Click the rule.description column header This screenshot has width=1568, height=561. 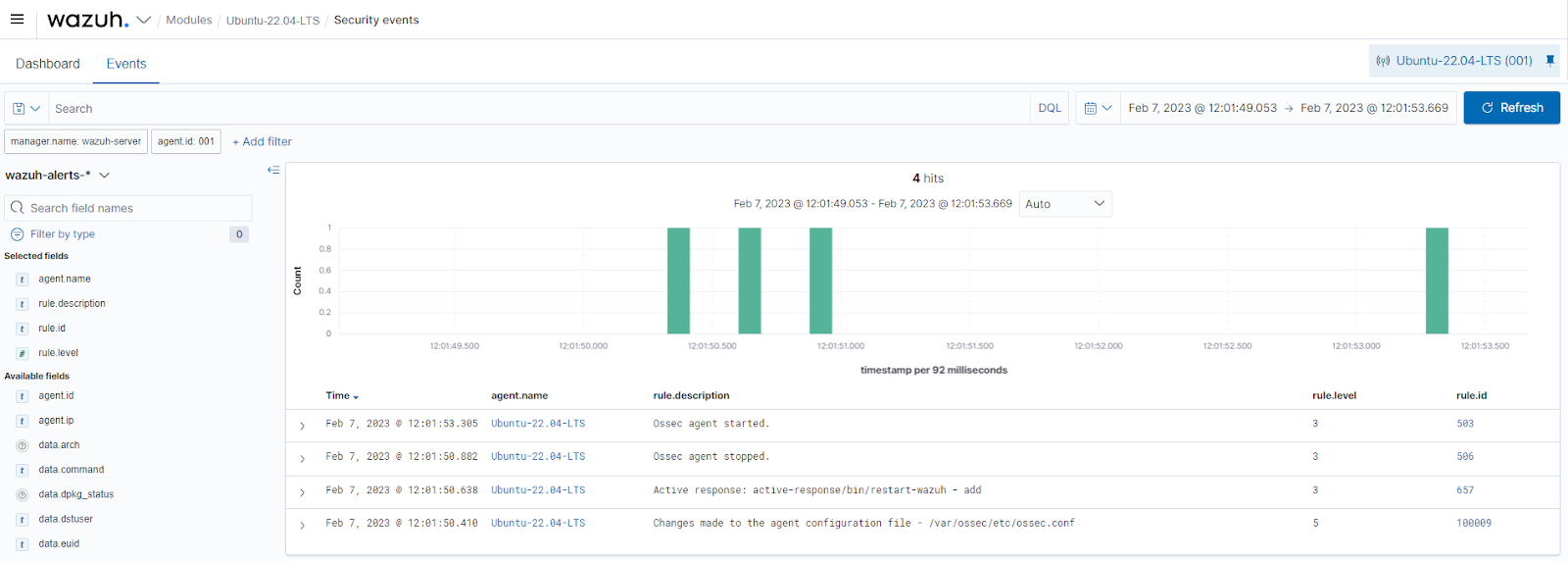click(x=691, y=396)
